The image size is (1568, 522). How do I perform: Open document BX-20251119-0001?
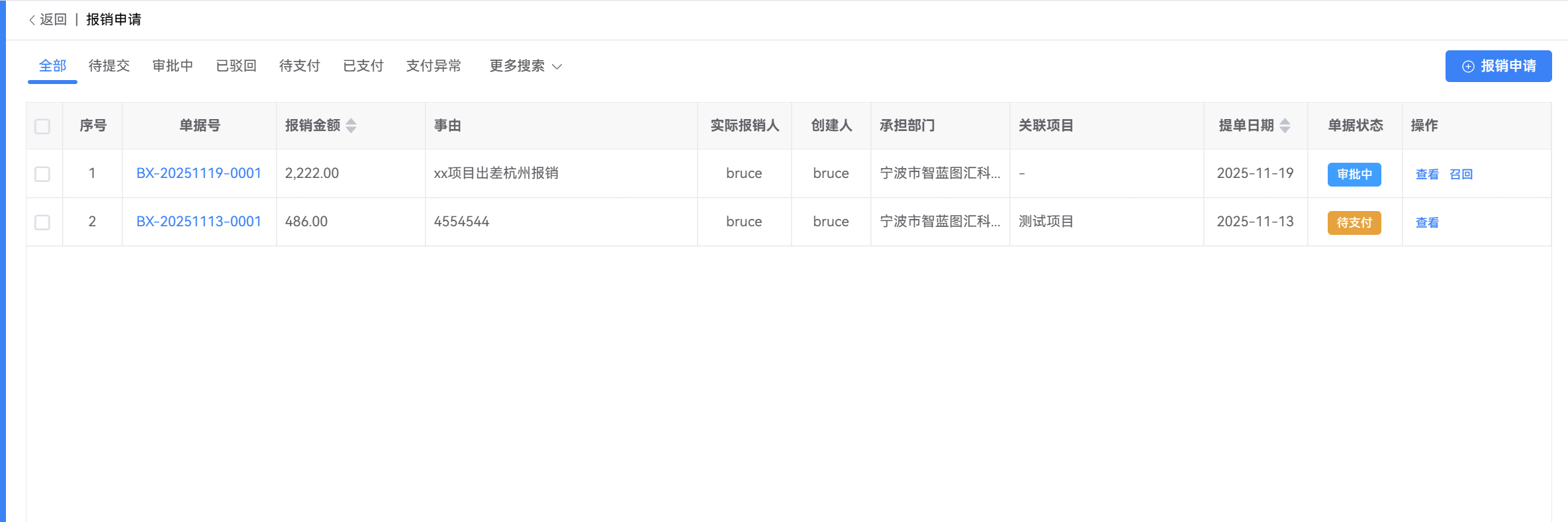click(199, 173)
